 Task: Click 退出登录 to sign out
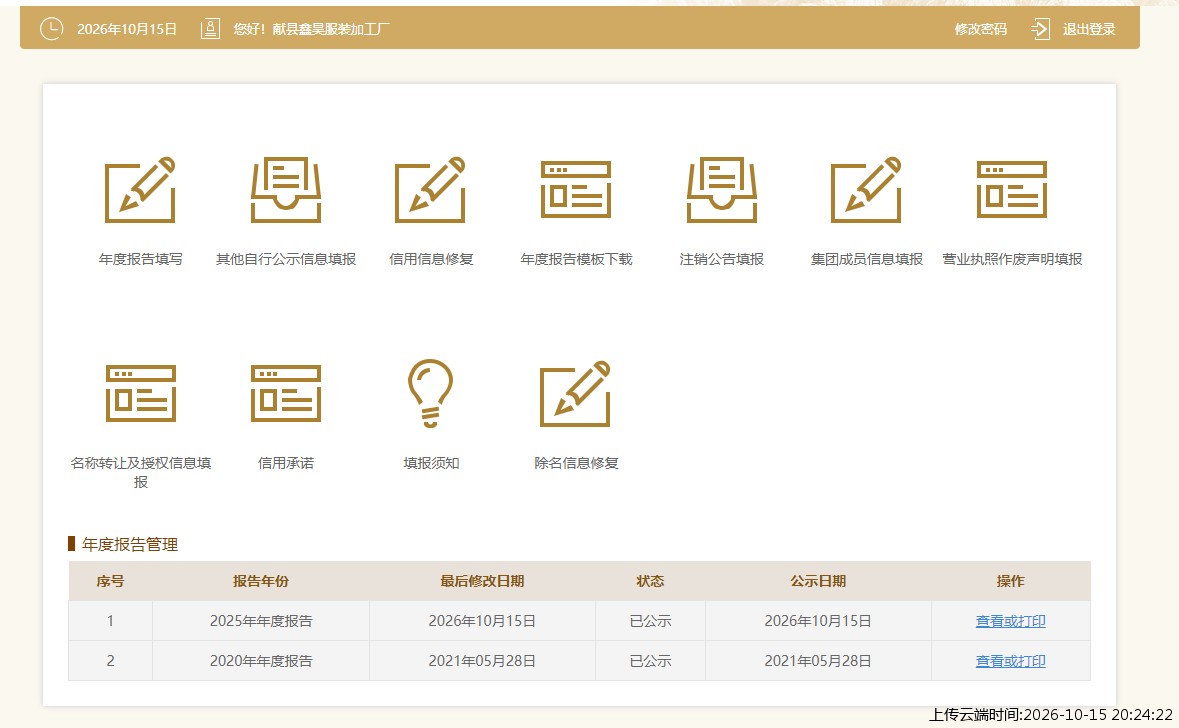tap(1089, 29)
